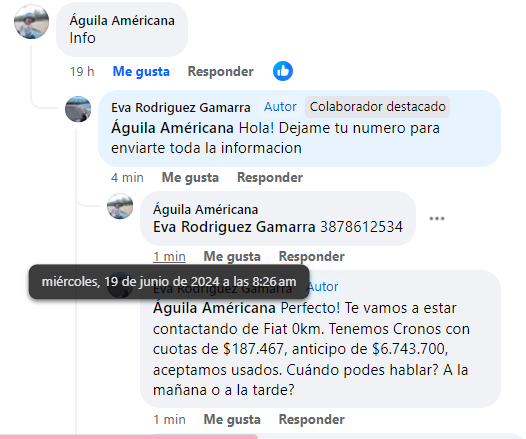Open Águila Américana's top profile picture
This screenshot has height=439, width=526.
[x=32, y=21]
